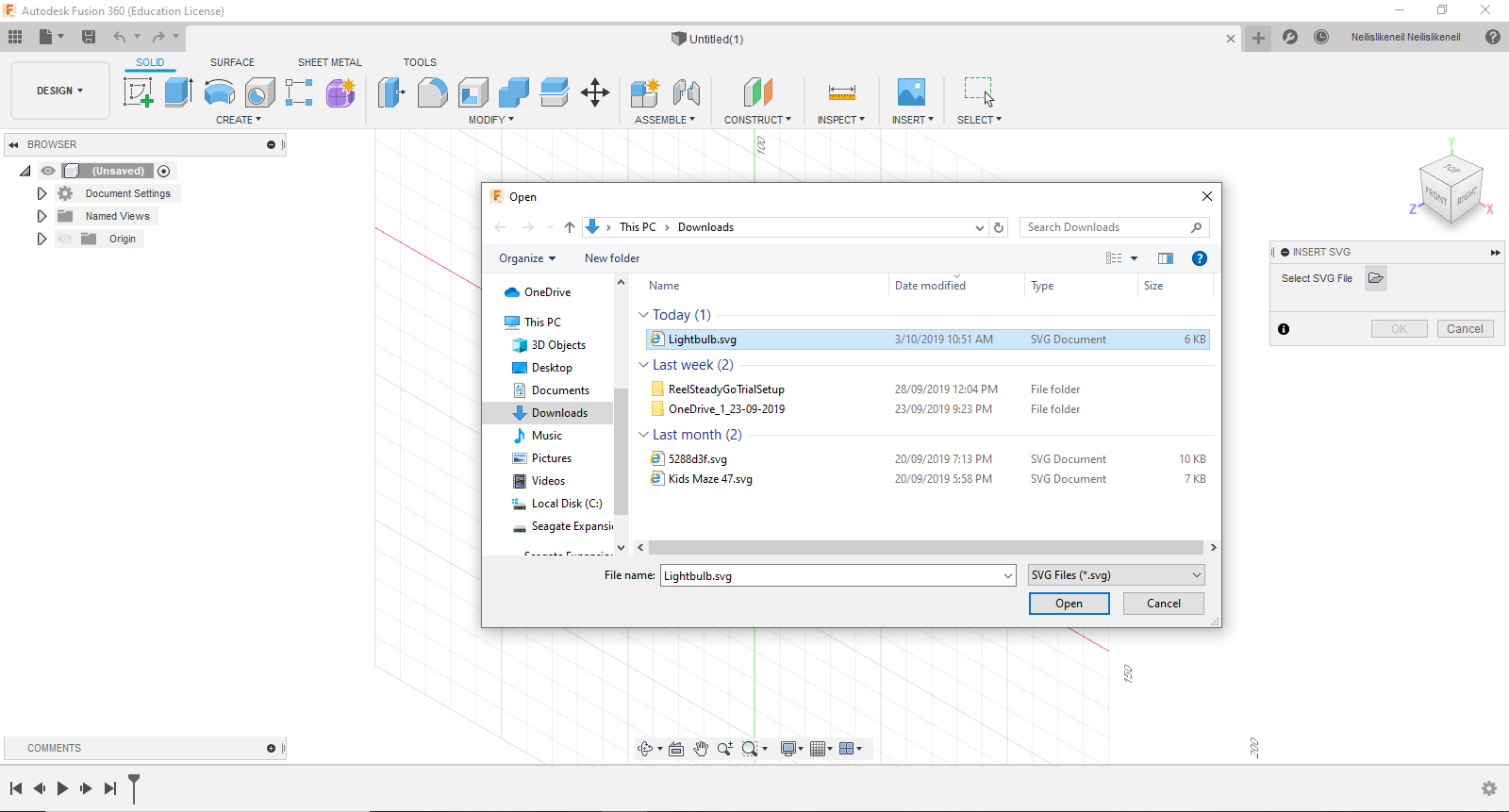
Task: Switch to the TOOLS tab
Action: click(x=420, y=62)
